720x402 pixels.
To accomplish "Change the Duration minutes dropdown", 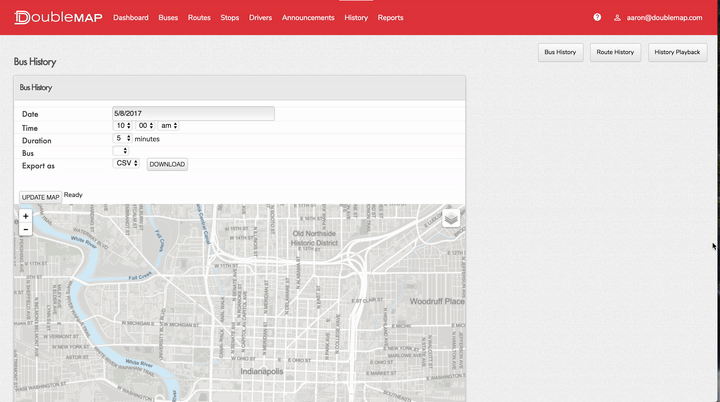I will click(123, 139).
